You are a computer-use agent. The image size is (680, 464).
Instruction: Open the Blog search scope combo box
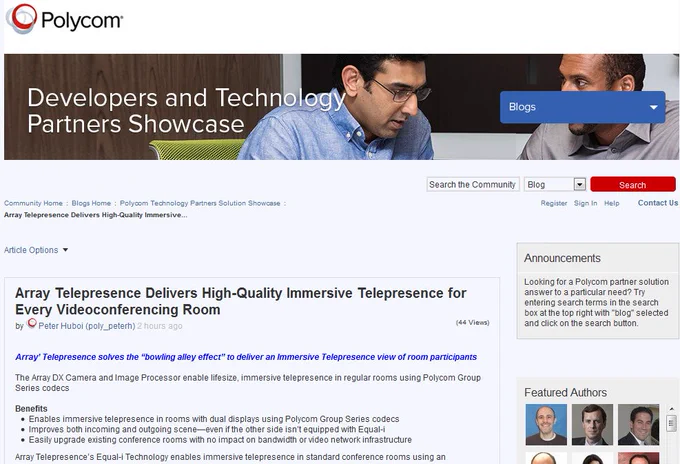pos(555,184)
